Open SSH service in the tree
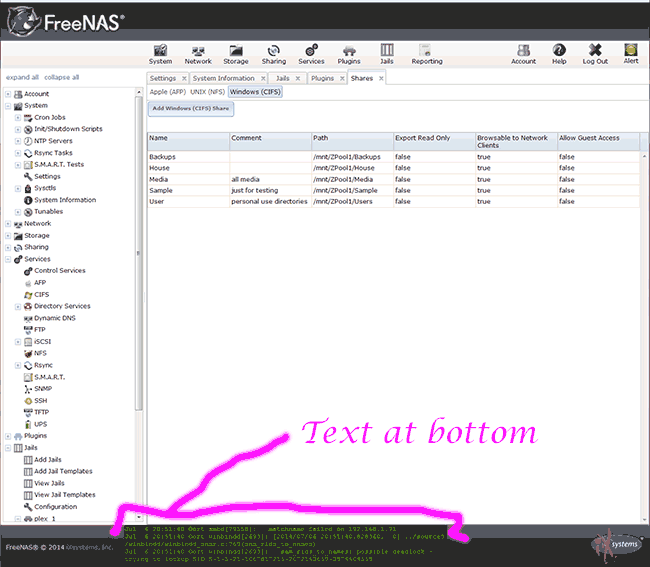Screen dimensions: 650x567 pos(40,401)
